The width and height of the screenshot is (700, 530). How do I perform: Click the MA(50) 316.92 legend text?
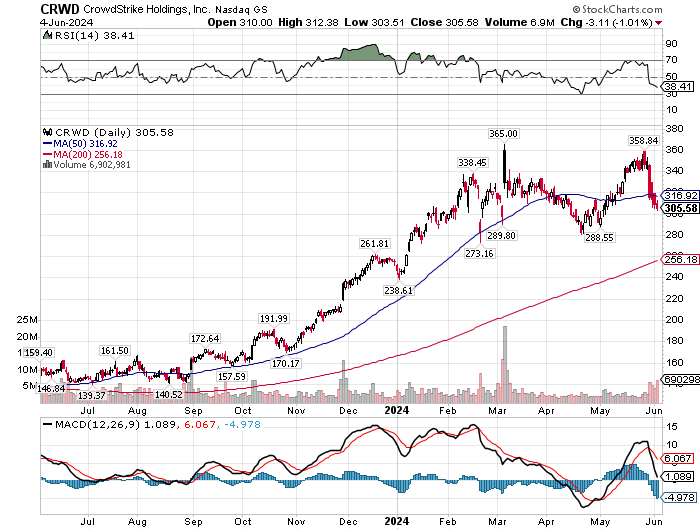click(x=85, y=144)
